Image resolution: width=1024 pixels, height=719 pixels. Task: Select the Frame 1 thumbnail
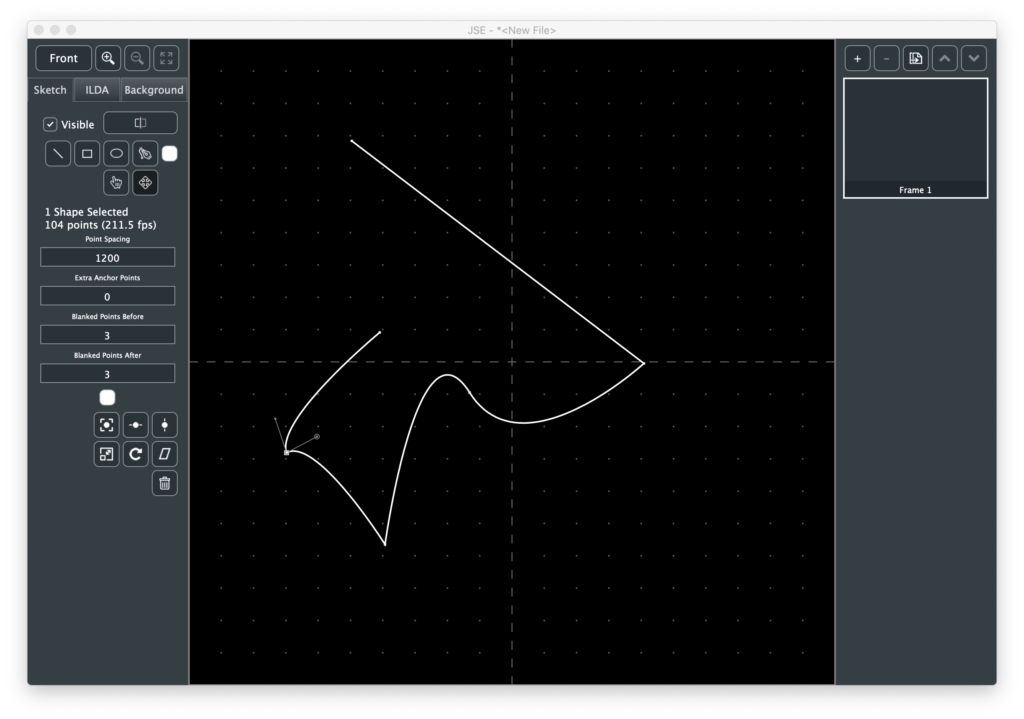click(915, 137)
